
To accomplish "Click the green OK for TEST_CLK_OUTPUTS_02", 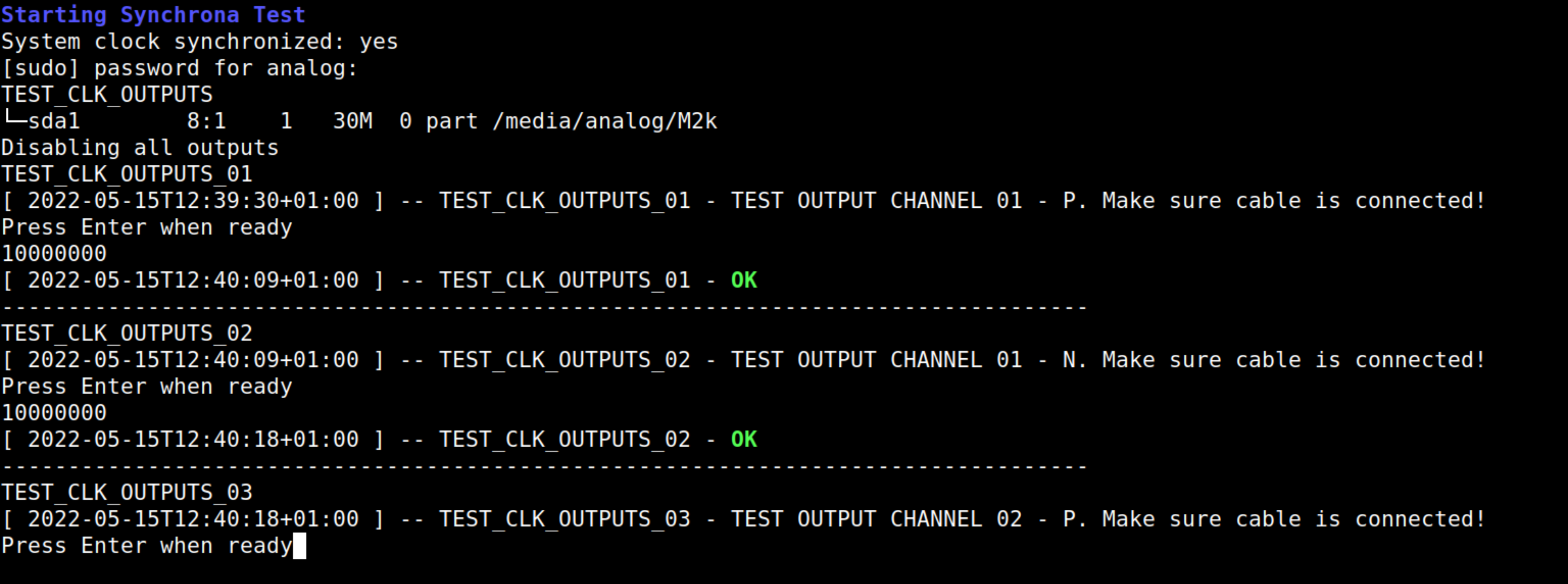I will point(744,439).
